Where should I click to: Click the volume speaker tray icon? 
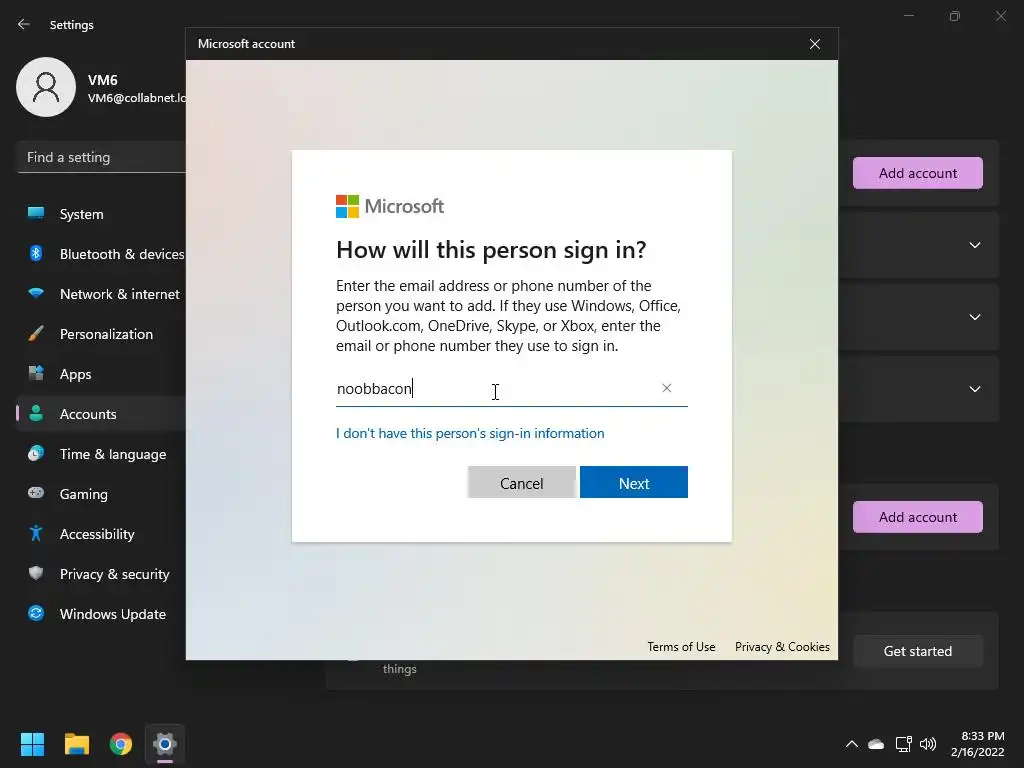pos(927,744)
